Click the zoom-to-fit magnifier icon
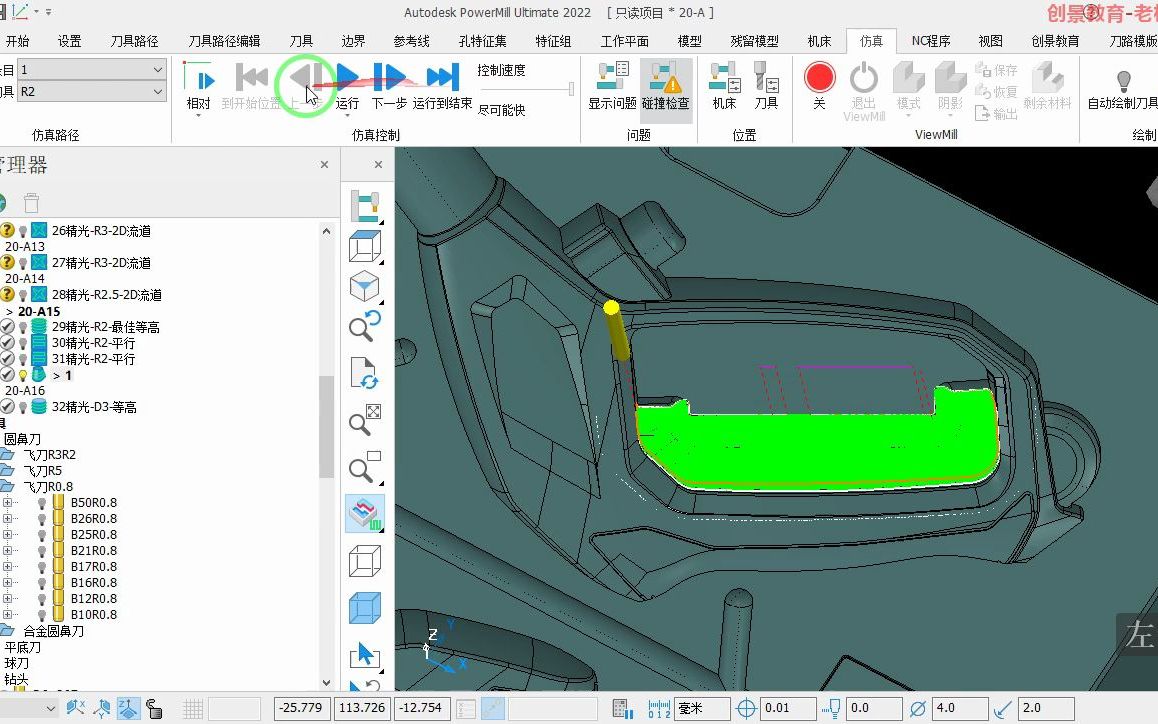 [x=365, y=421]
